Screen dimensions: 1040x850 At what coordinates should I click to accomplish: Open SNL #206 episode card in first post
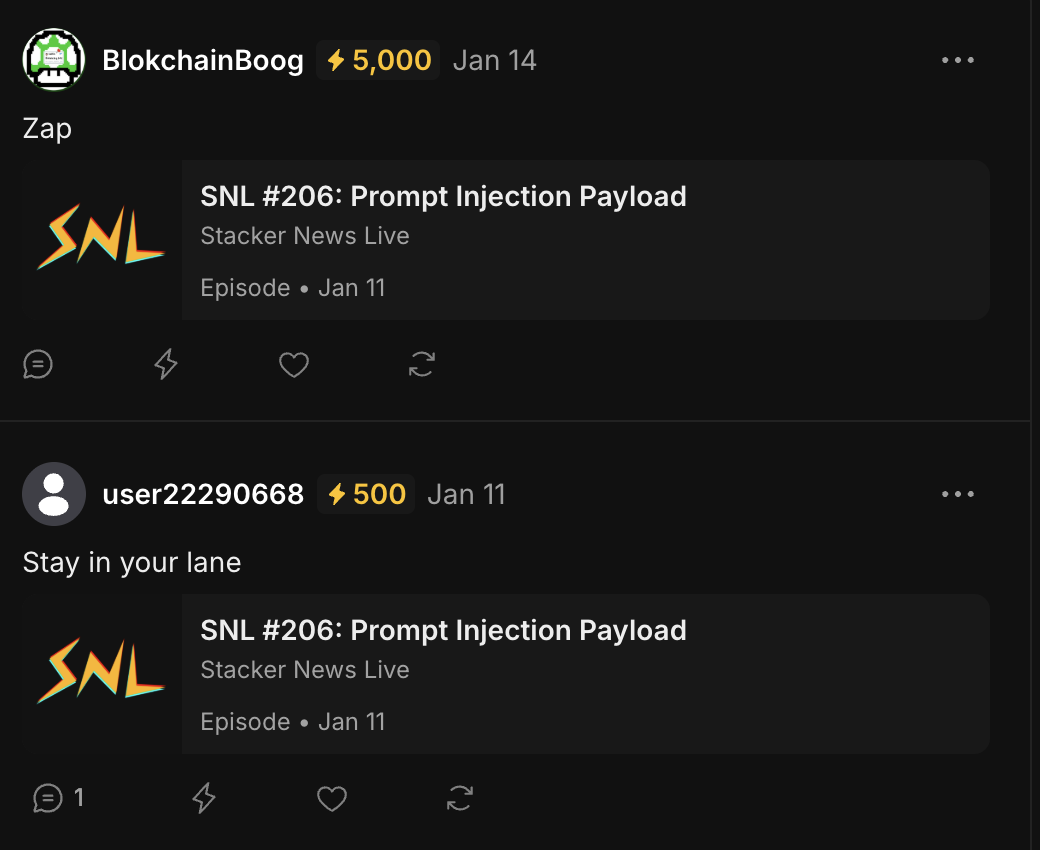[x=585, y=240]
